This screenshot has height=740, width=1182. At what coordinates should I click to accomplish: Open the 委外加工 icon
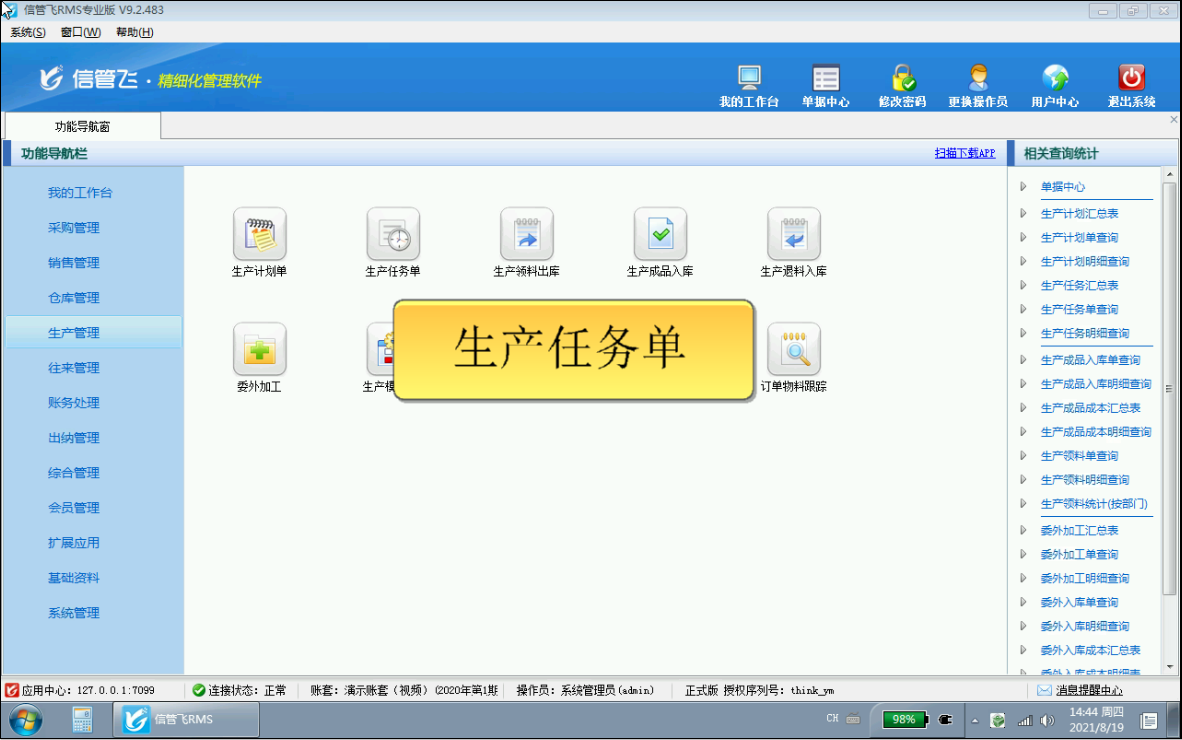pyautogui.click(x=259, y=349)
